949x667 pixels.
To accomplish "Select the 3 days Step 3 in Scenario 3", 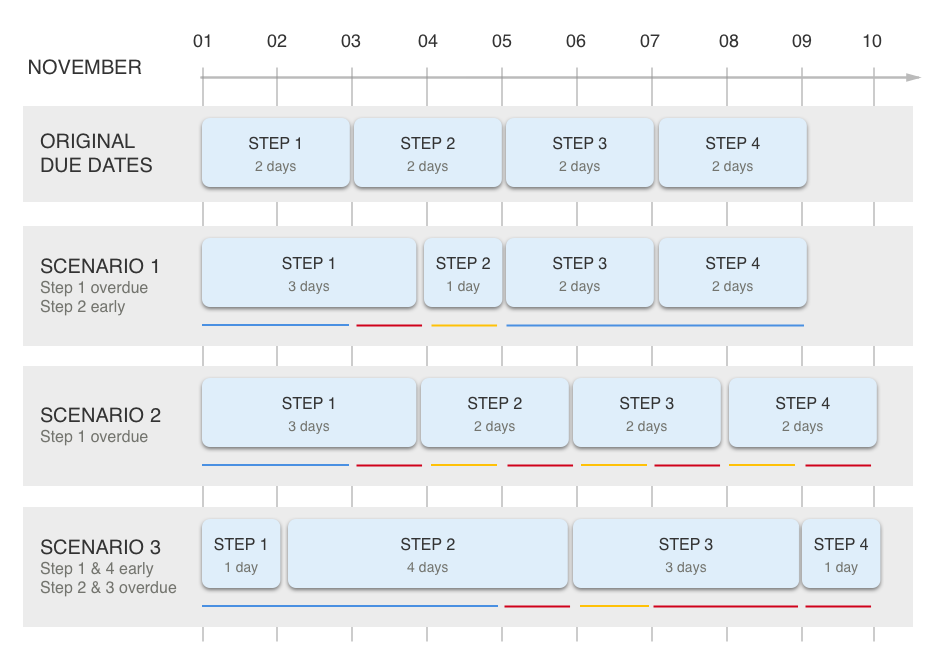I will click(686, 553).
